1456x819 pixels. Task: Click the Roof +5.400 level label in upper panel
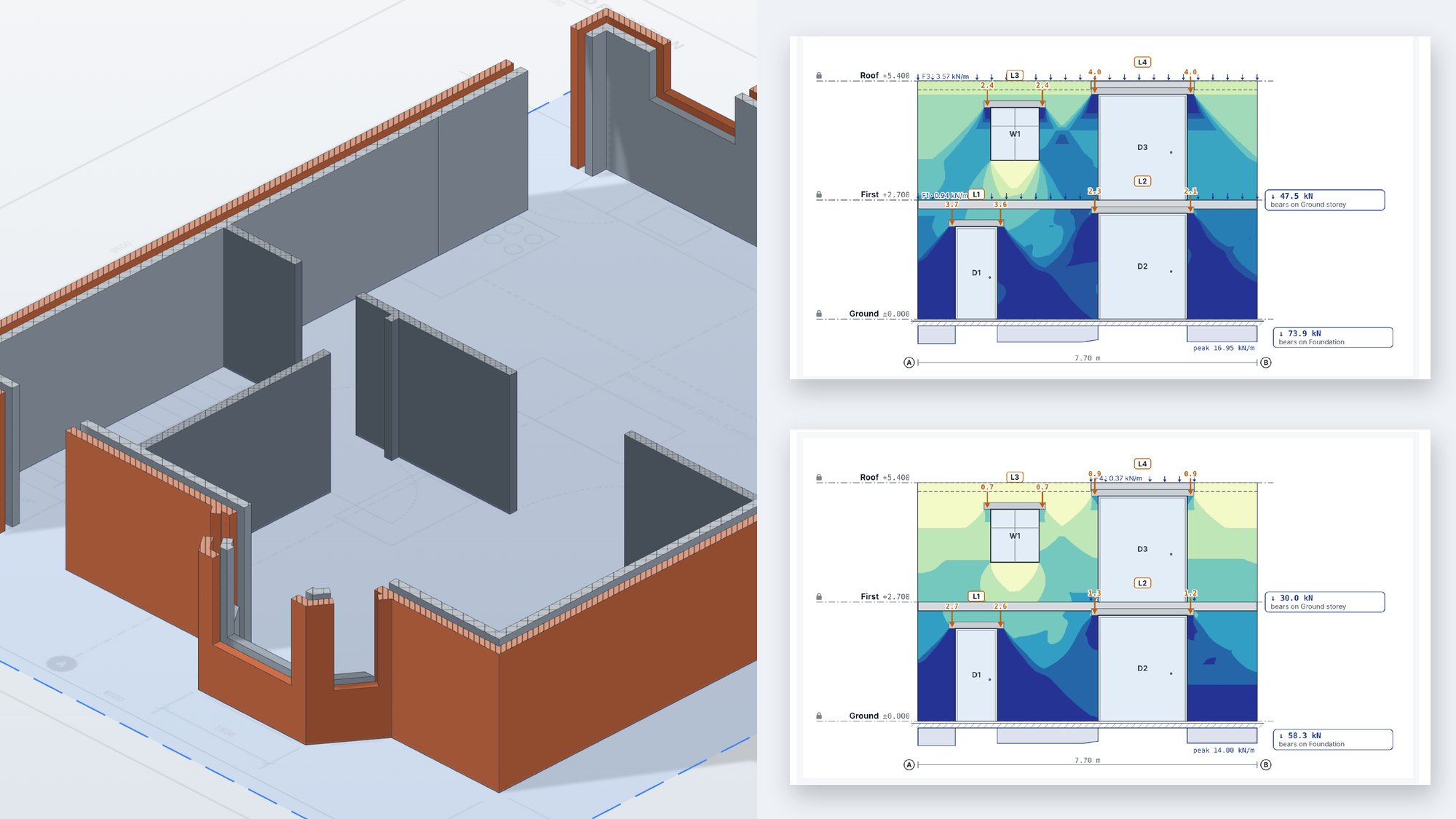pos(885,76)
